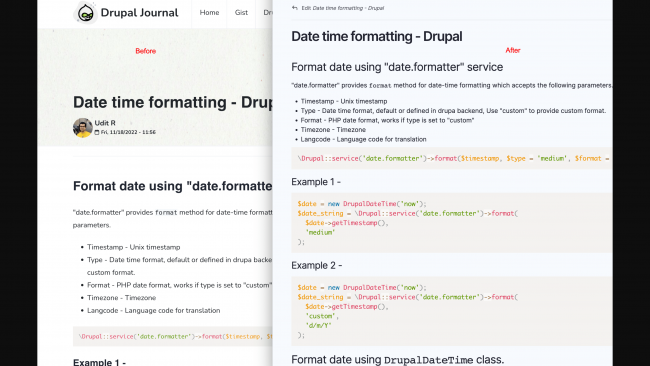The width and height of the screenshot is (650, 366).
Task: Click the left pane \Drupal::service code snippet
Action: [x=173, y=336]
